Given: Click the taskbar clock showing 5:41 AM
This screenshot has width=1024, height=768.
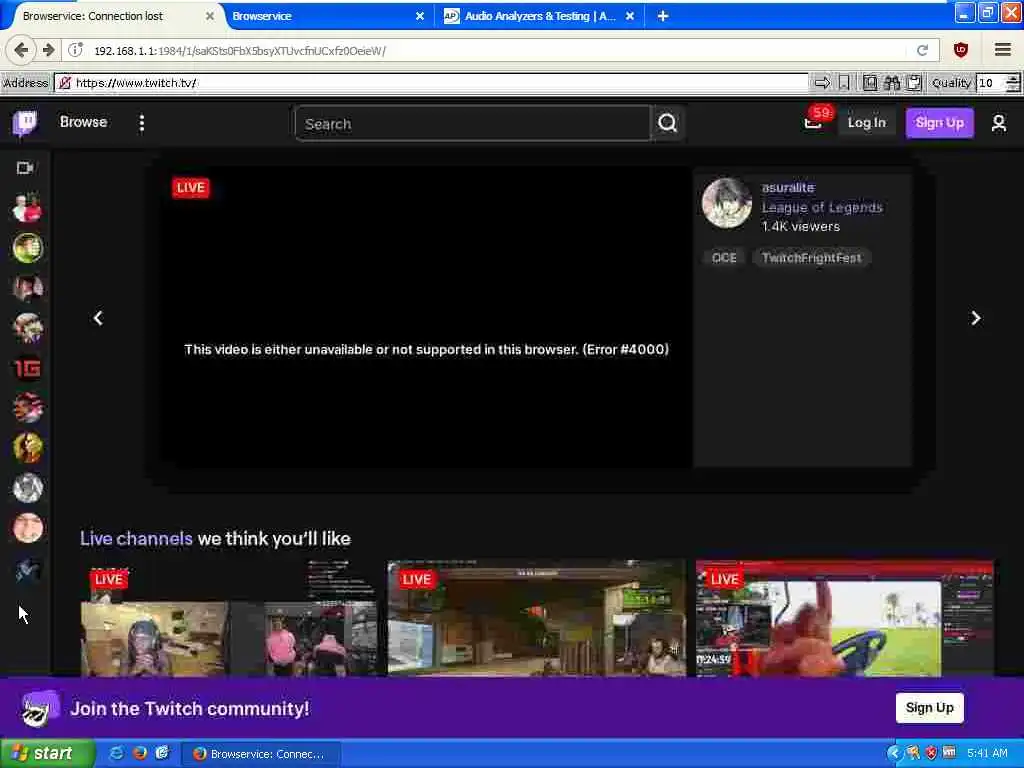Looking at the screenshot, I should coord(987,753).
